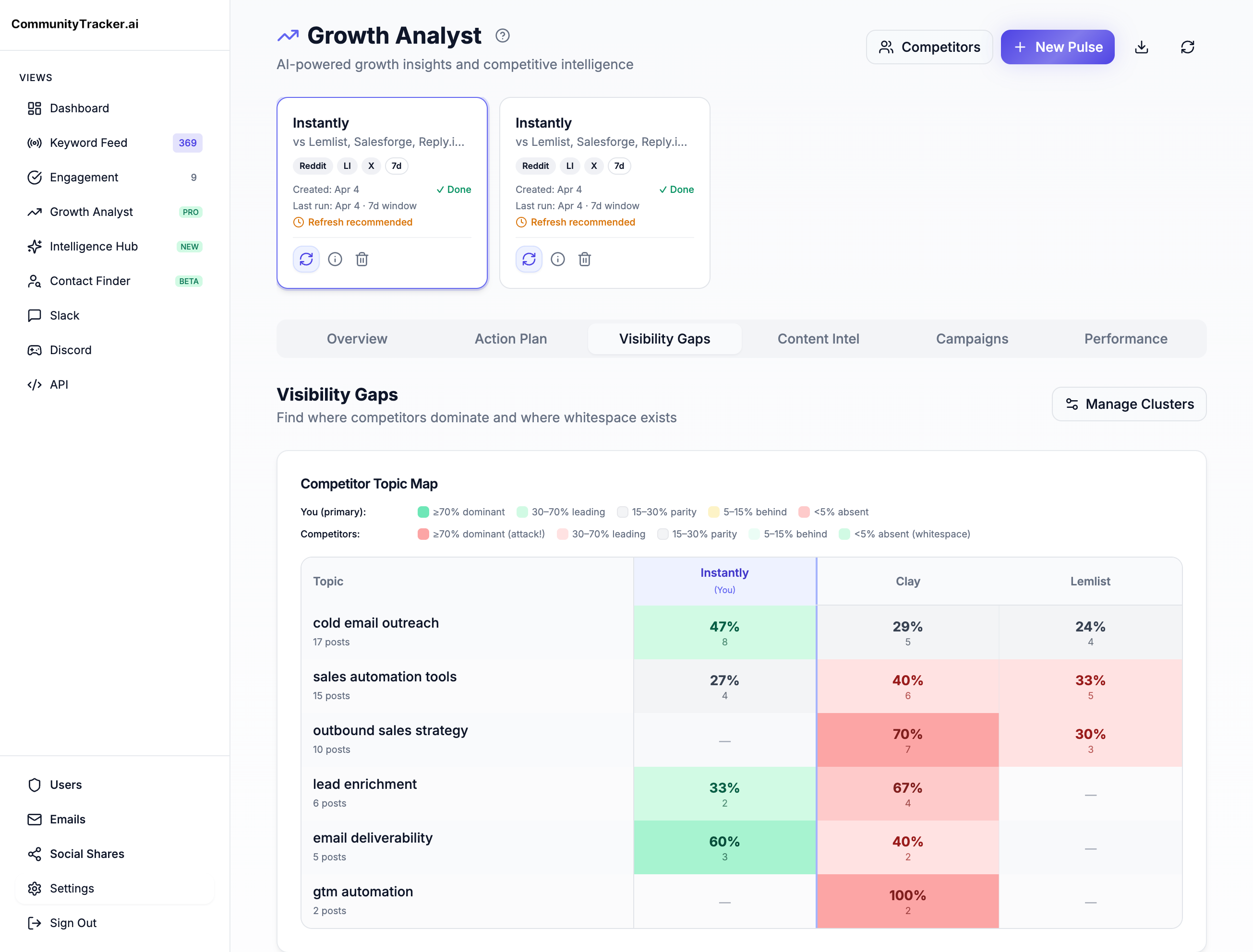Select the outbound sales strategy topic
The image size is (1253, 952).
pyautogui.click(x=390, y=731)
